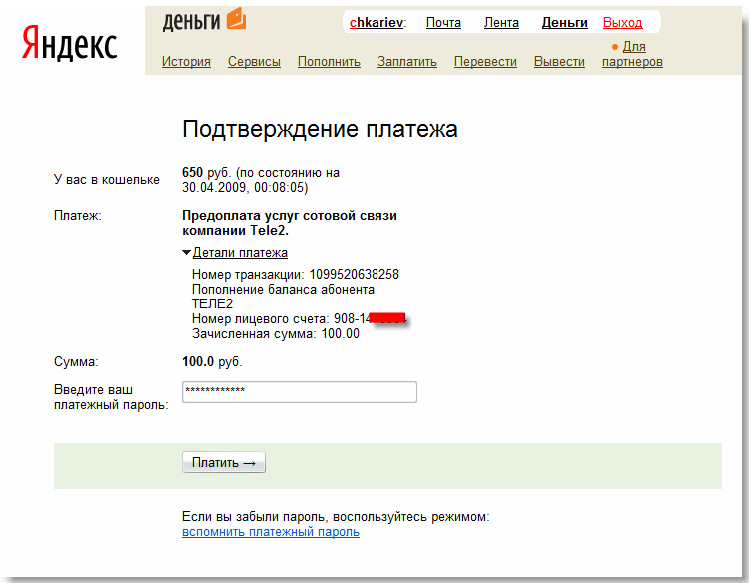The width and height of the screenshot is (749, 583).
Task: Open the chkariev account link
Action: [x=376, y=22]
